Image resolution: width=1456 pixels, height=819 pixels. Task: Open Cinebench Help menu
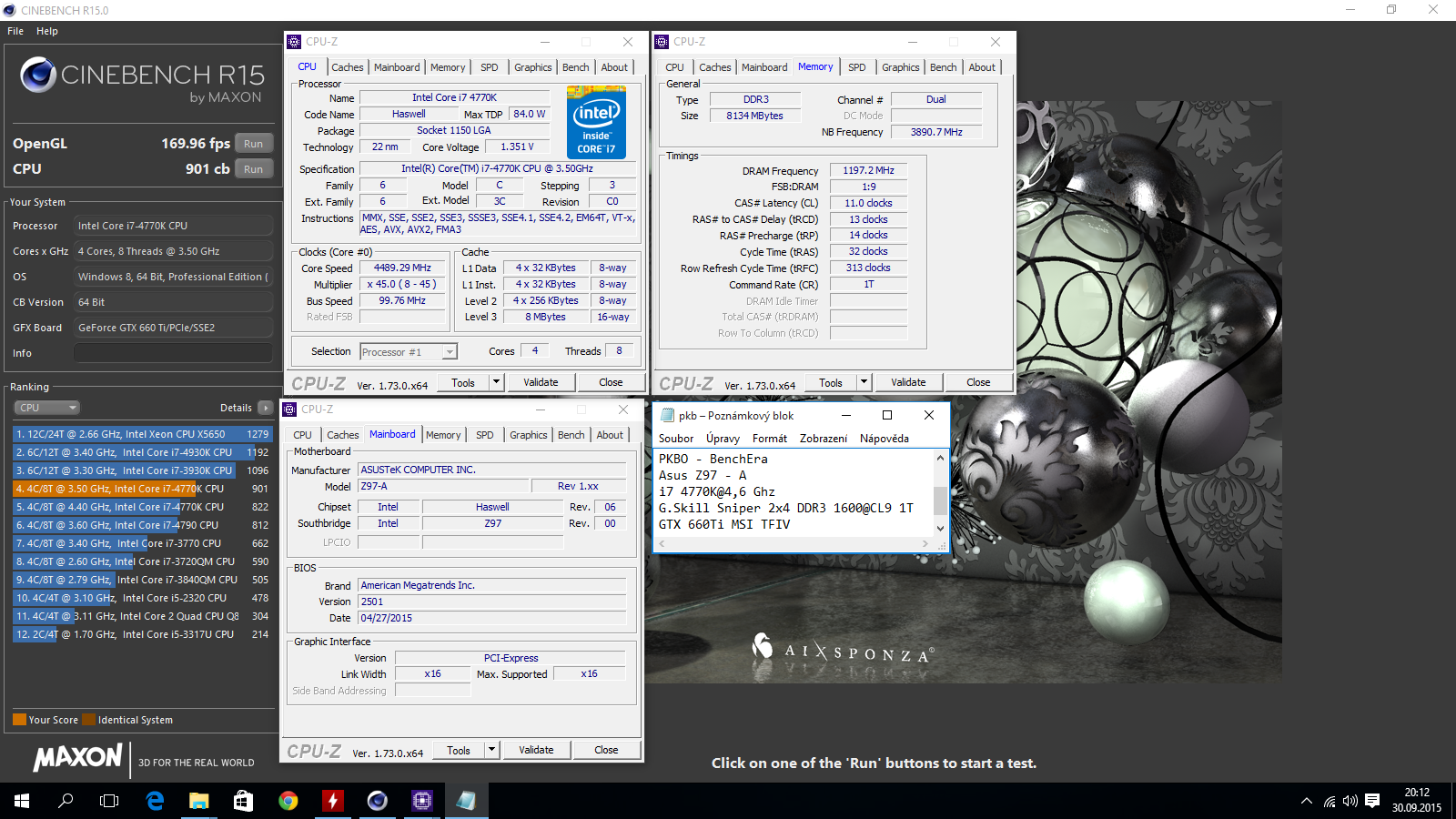[47, 31]
